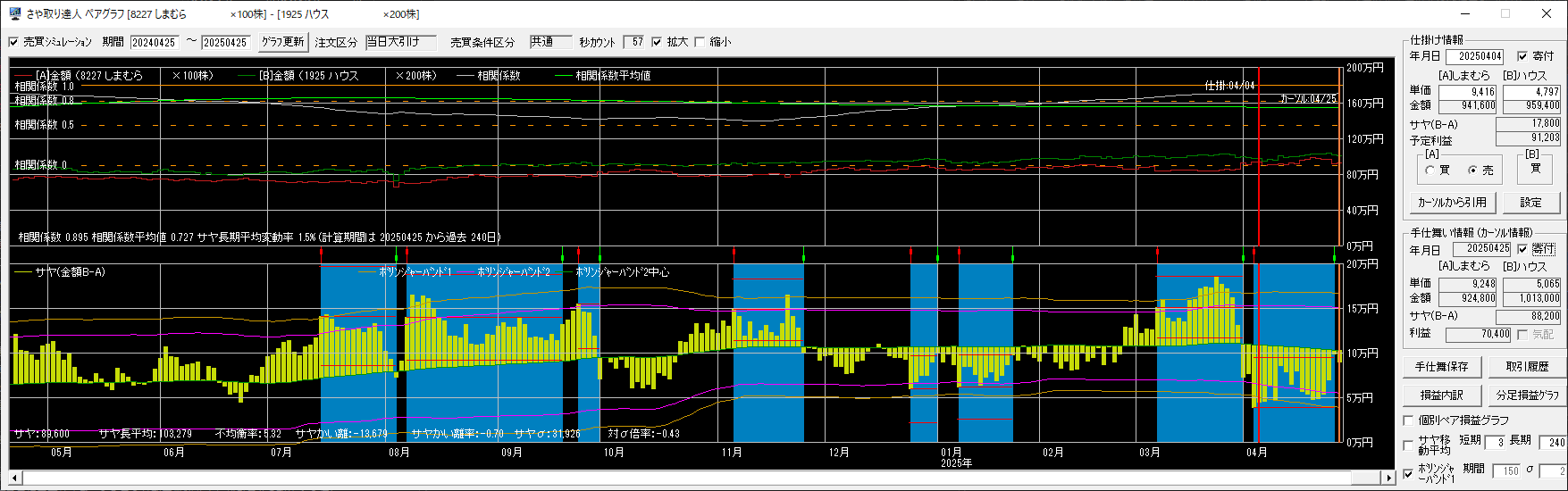Click the 利益 value 70,400
This screenshot has height=491, width=1568.
[x=1479, y=334]
